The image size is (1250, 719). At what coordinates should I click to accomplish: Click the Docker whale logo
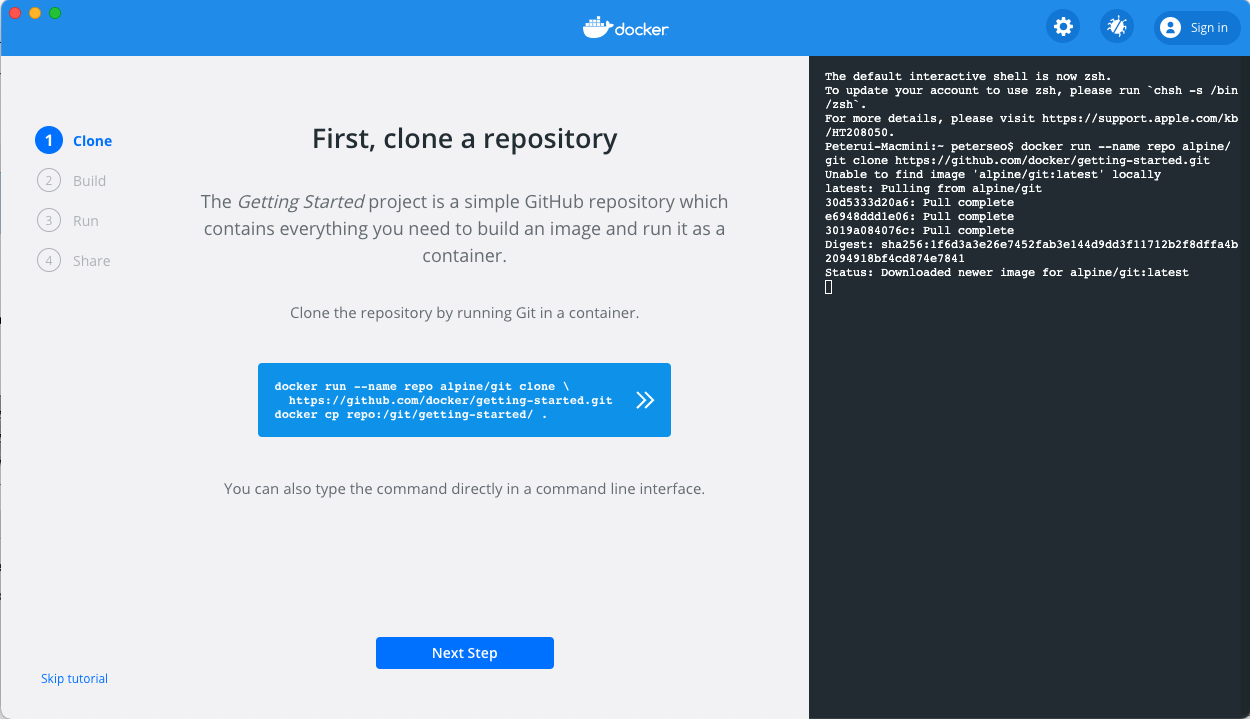(x=625, y=27)
